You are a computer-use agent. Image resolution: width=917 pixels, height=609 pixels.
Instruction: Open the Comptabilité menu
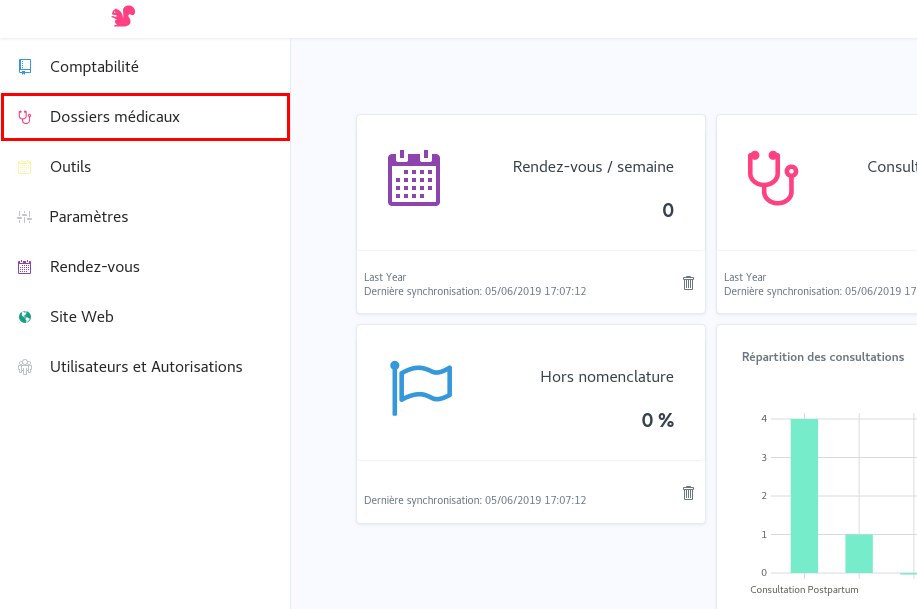(94, 67)
